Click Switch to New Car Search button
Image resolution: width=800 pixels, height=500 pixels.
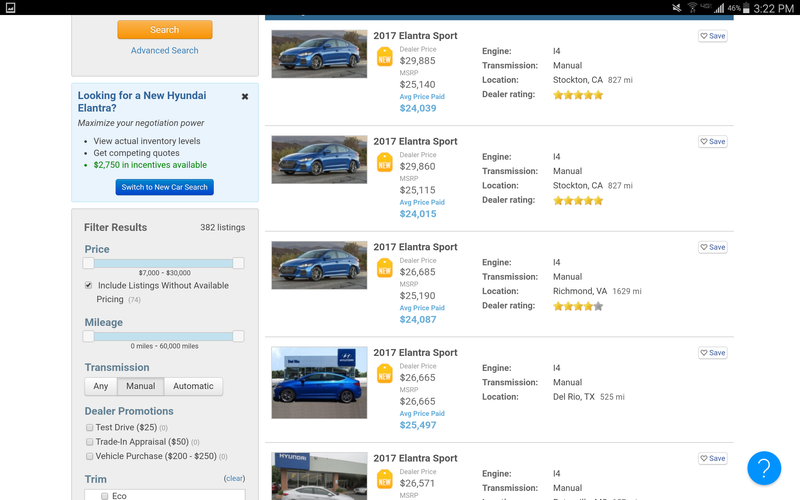[x=164, y=187]
